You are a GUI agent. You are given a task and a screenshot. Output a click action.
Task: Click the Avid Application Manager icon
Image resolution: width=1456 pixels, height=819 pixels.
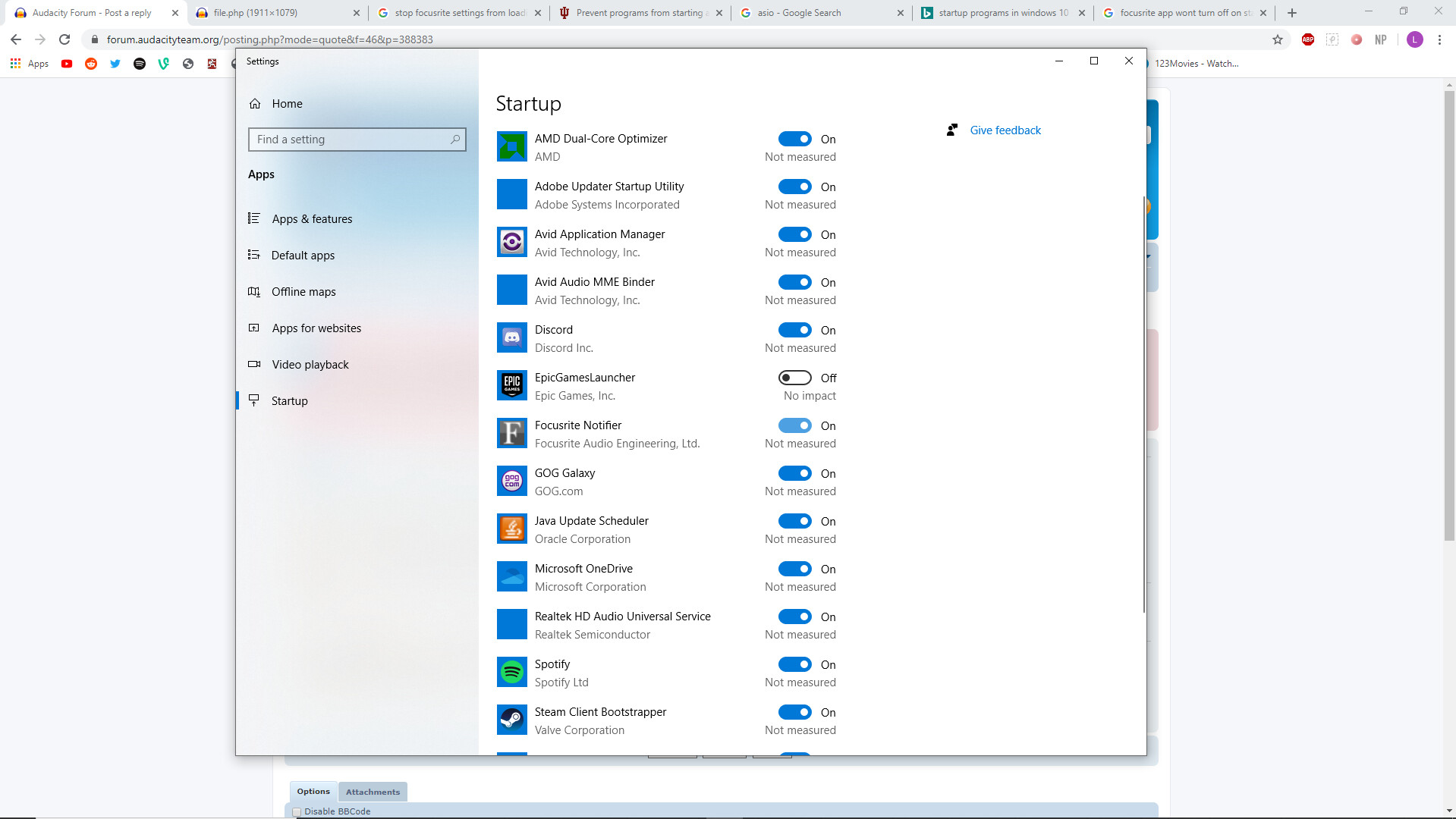(511, 242)
